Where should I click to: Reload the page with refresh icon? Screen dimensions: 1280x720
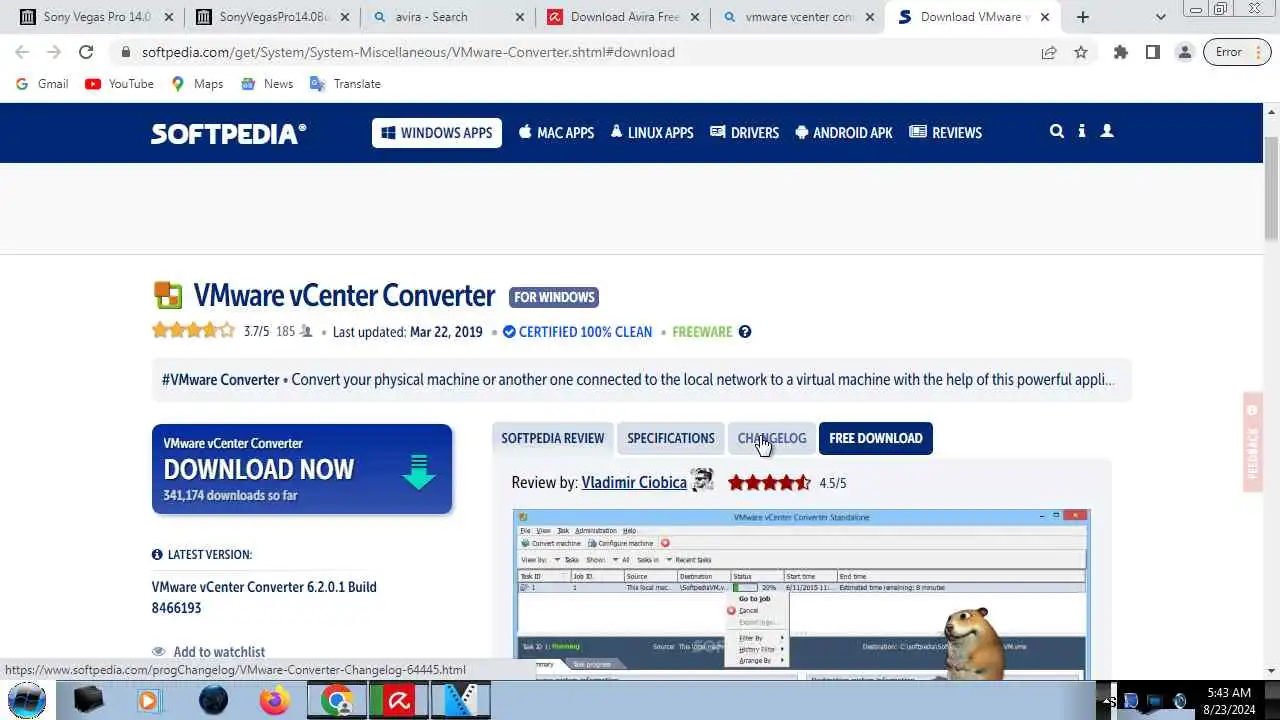[x=86, y=52]
